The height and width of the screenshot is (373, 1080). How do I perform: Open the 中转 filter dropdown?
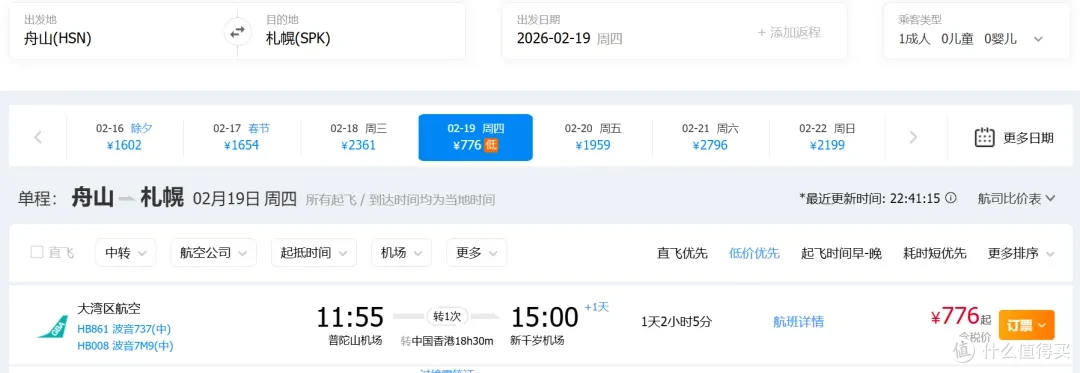125,253
